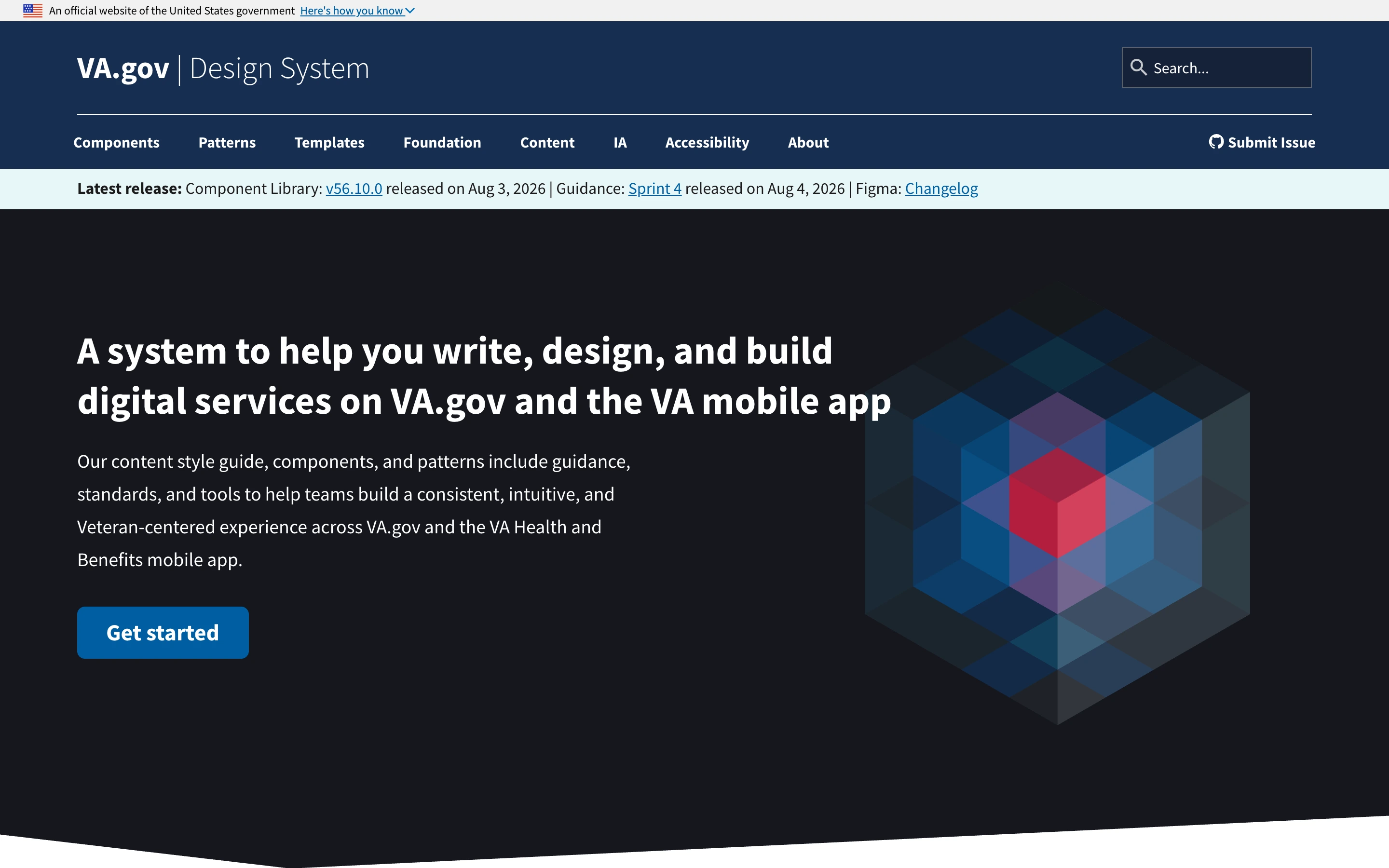Click "released on Aug 3, 2026" text
The height and width of the screenshot is (868, 1389).
pos(465,188)
